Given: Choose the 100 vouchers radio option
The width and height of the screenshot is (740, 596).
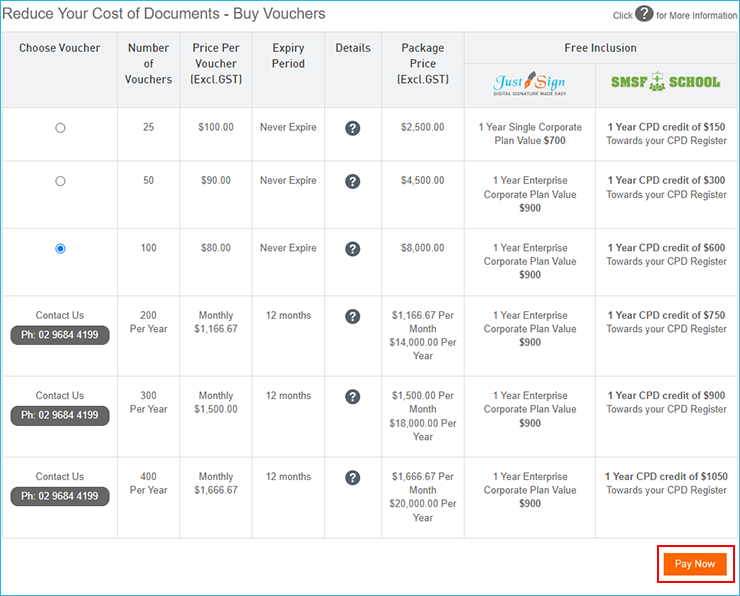Looking at the screenshot, I should point(60,249).
